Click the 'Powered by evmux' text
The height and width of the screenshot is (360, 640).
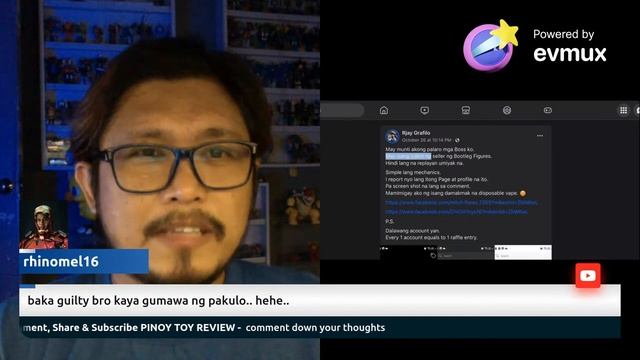coord(570,46)
